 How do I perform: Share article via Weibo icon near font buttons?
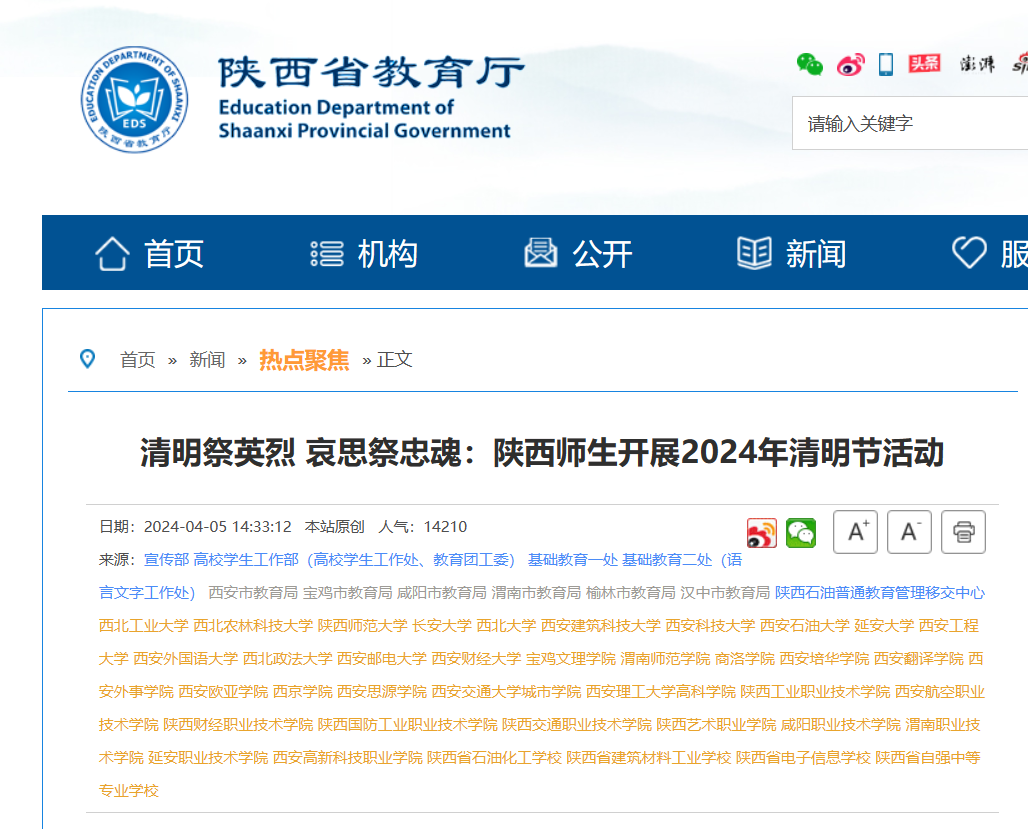tap(762, 533)
